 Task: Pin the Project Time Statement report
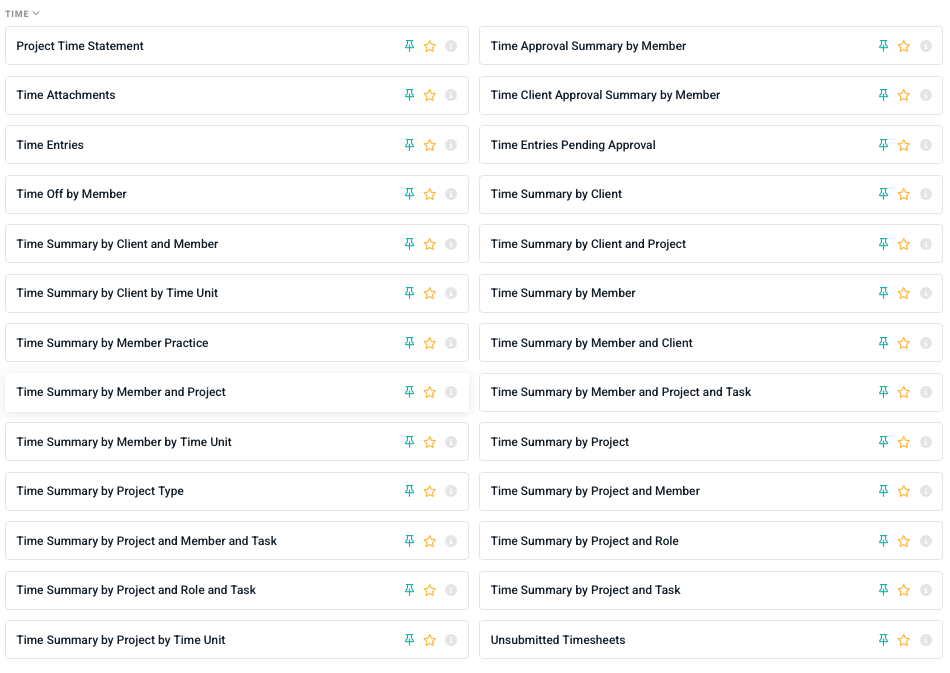click(x=409, y=46)
